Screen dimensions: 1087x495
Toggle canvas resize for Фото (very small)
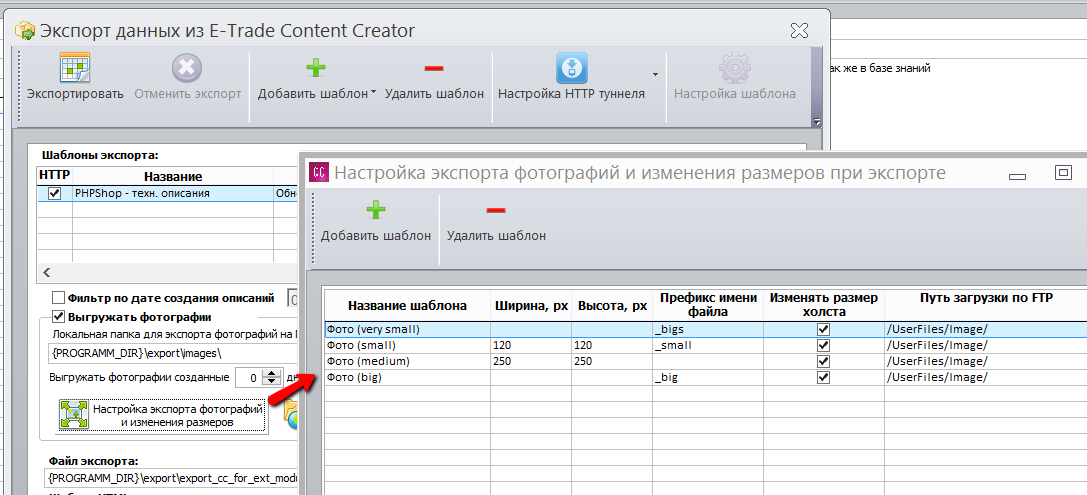[x=824, y=329]
